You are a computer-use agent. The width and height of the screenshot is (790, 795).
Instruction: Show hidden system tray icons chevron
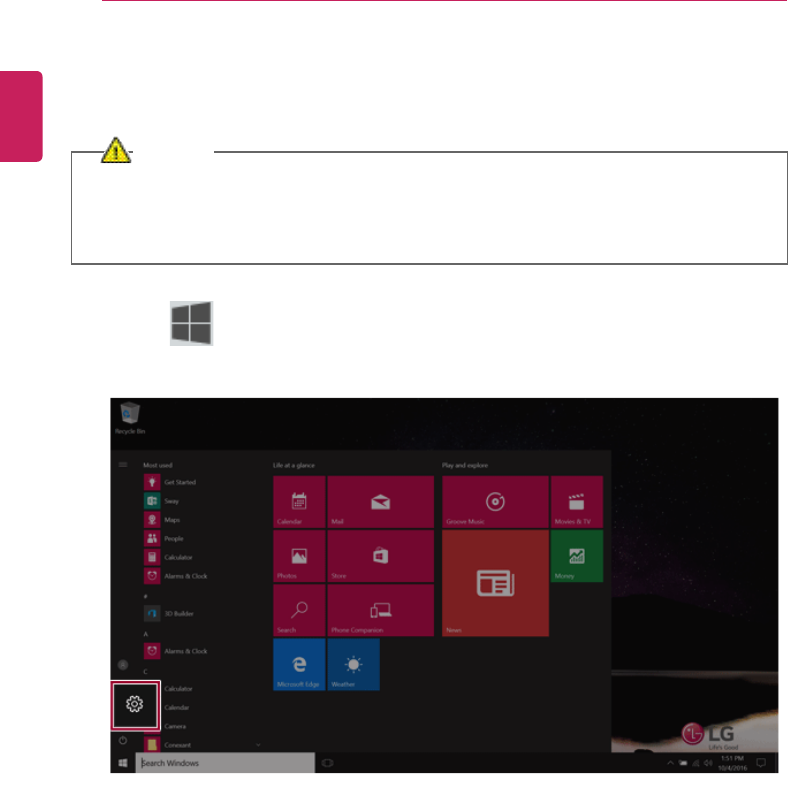click(x=670, y=763)
